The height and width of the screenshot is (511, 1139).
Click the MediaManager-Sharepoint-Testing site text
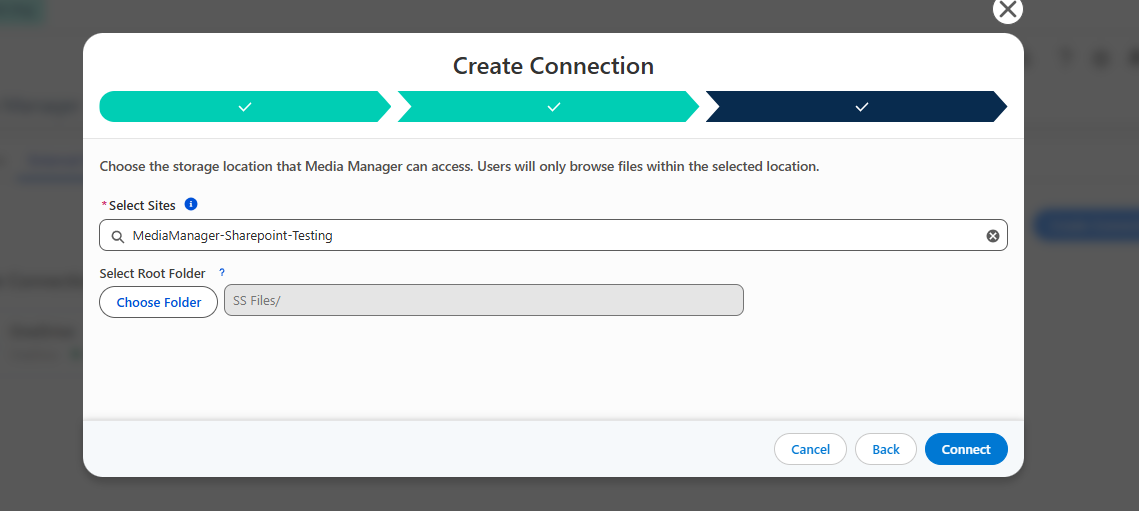pyautogui.click(x=232, y=236)
